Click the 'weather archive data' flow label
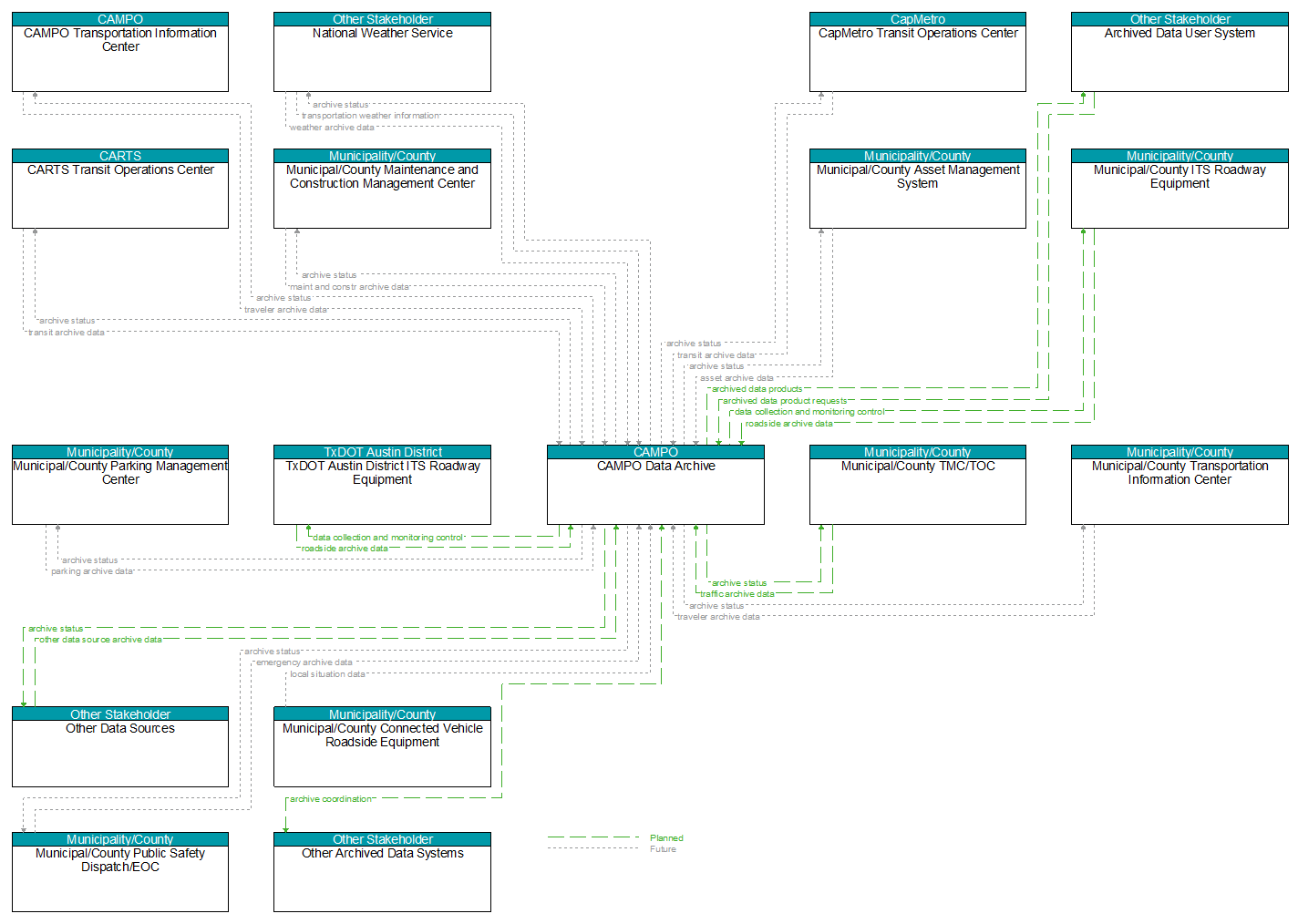The image size is (1298, 924). tap(332, 128)
